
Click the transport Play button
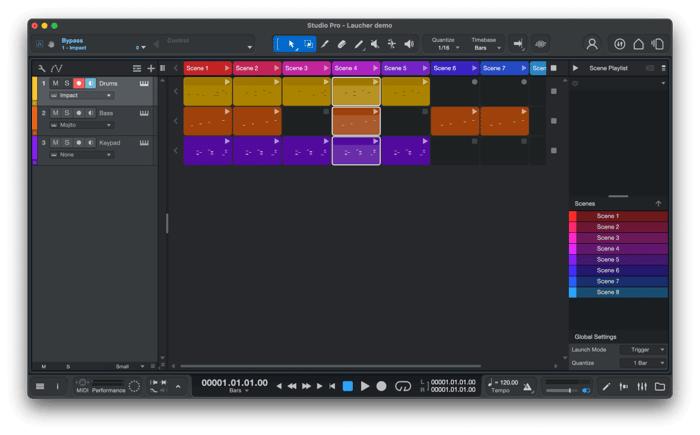click(x=365, y=386)
